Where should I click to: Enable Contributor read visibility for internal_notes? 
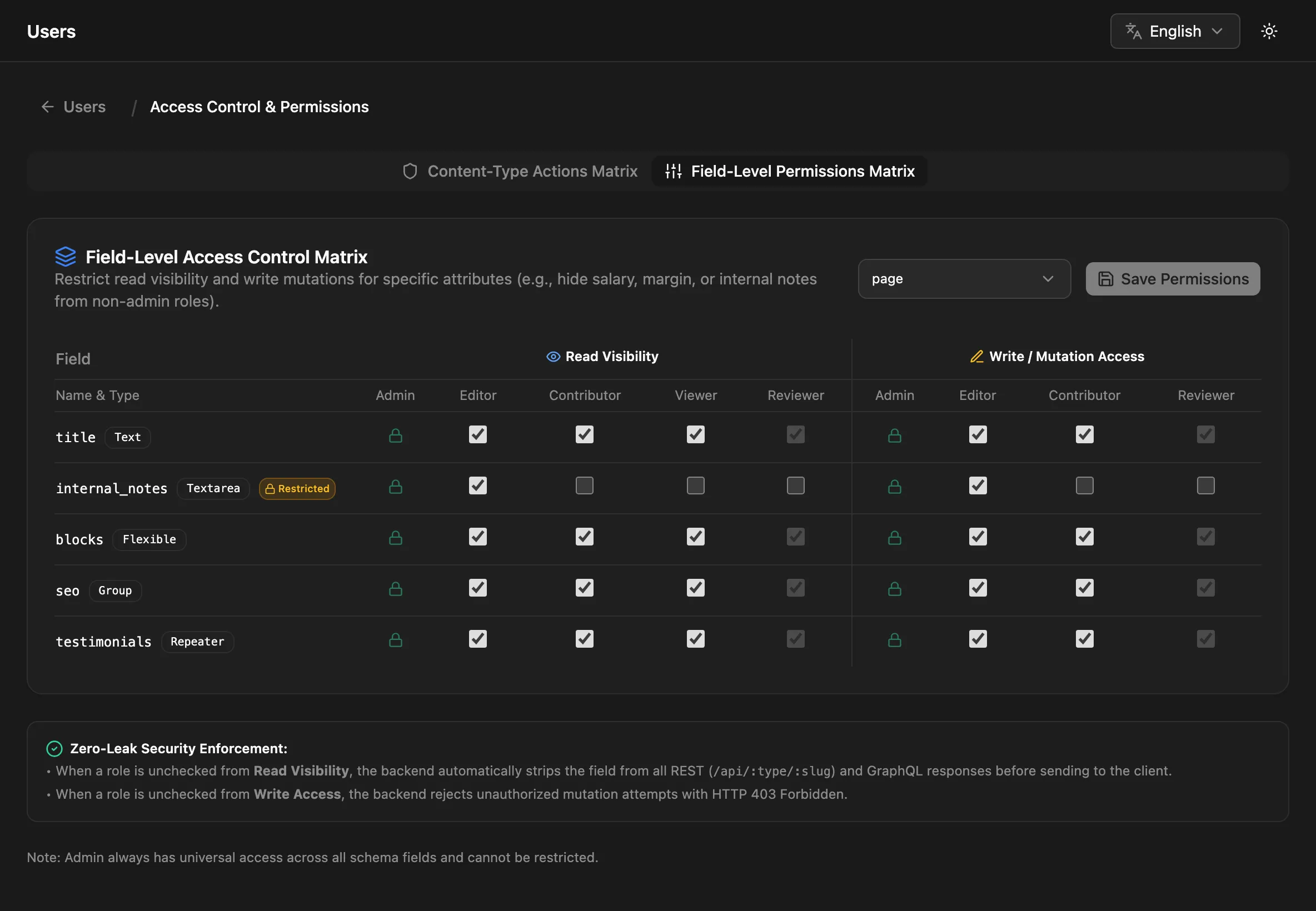584,485
